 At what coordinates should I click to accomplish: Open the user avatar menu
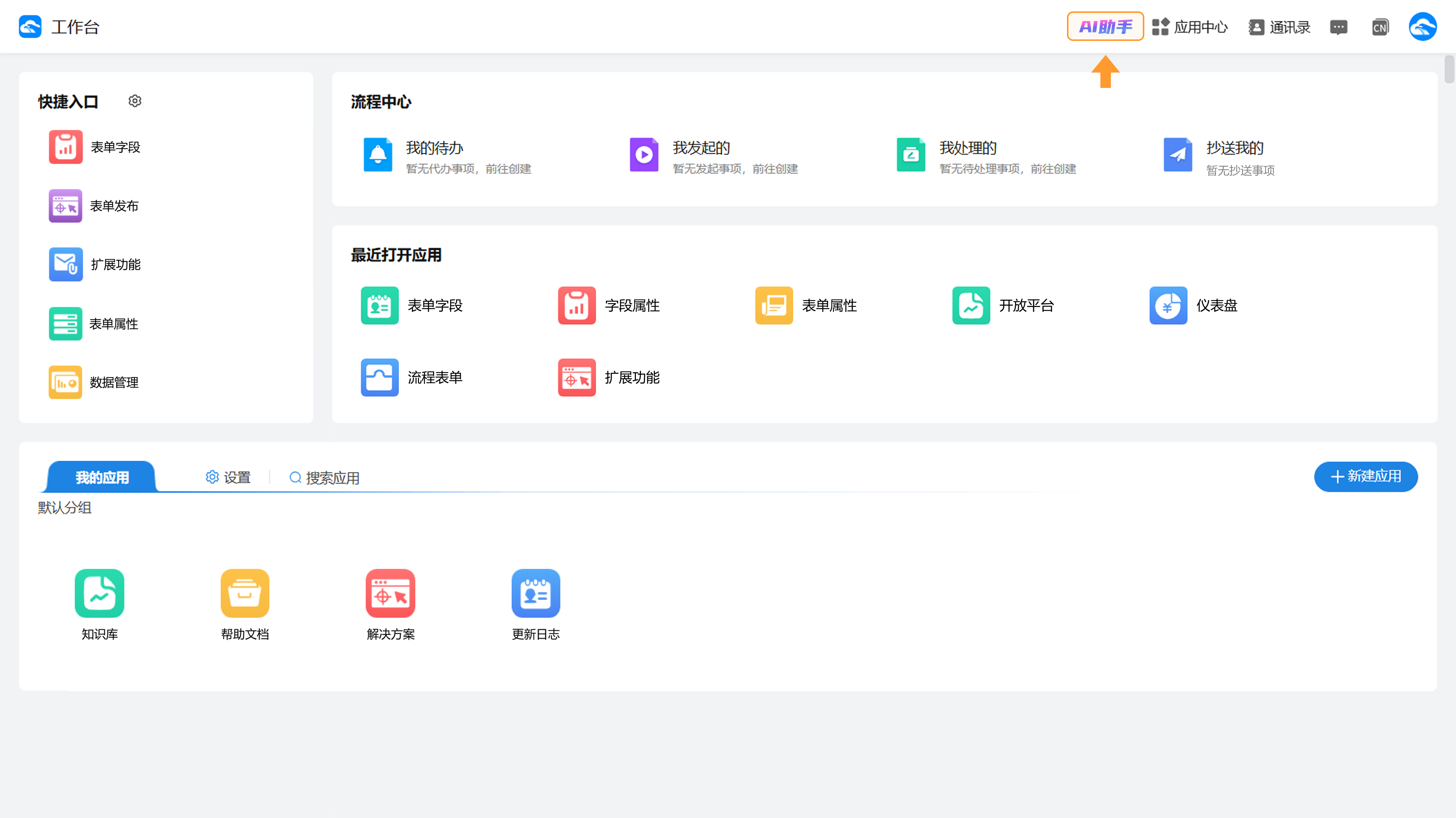(1423, 27)
